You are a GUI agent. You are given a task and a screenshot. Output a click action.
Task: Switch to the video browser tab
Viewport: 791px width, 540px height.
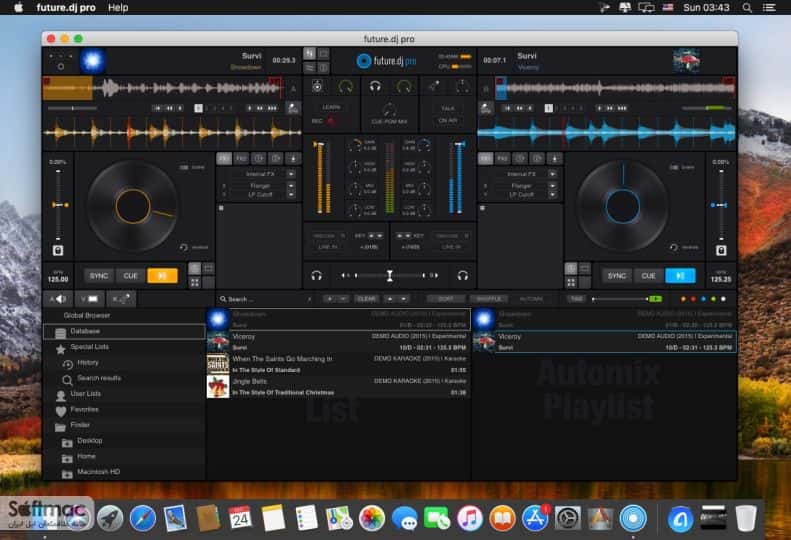point(90,299)
